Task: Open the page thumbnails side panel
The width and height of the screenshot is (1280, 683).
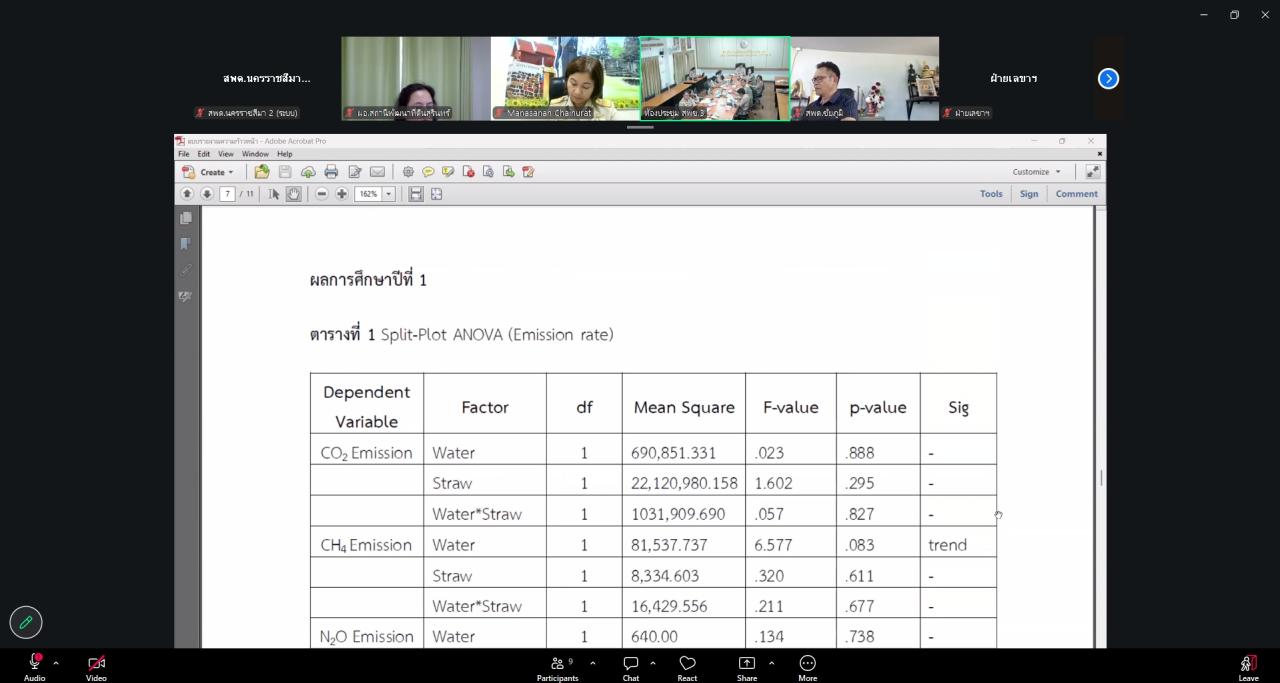Action: pos(186,218)
